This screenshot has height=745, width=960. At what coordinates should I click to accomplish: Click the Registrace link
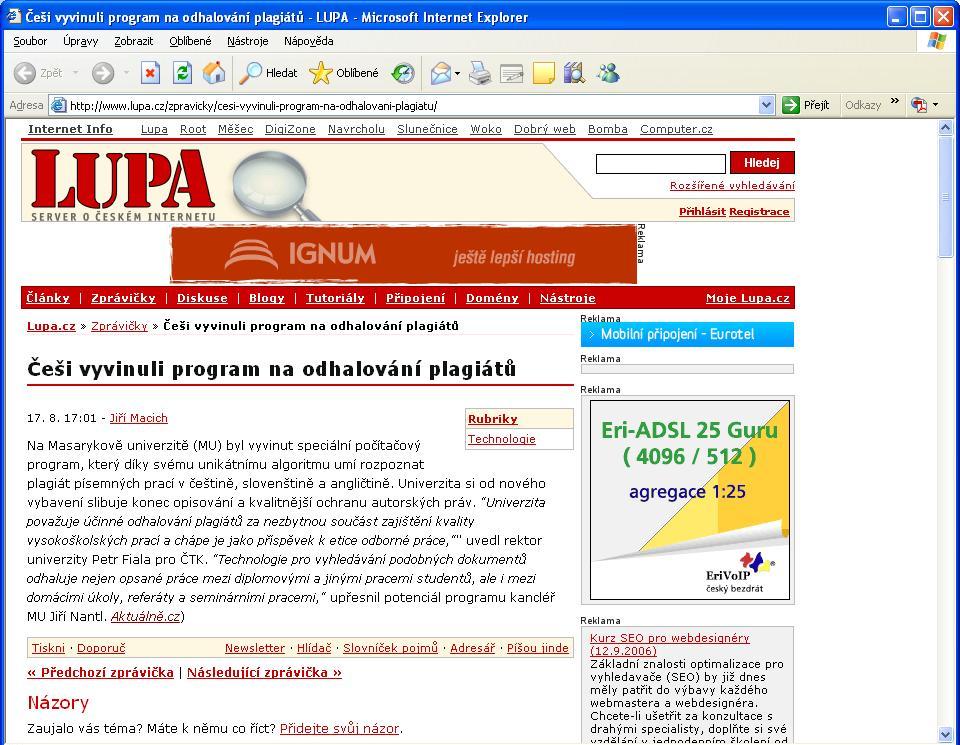coord(759,211)
